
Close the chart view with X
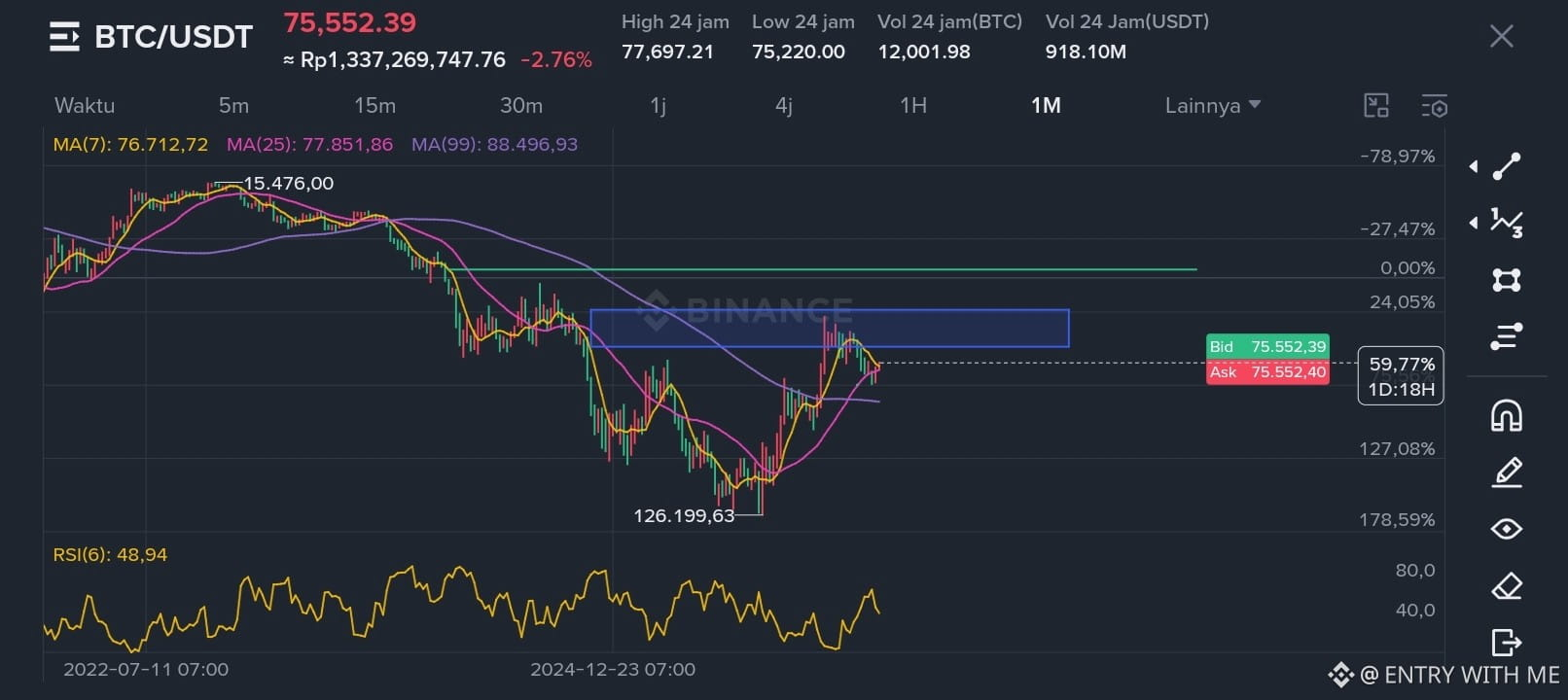click(x=1501, y=37)
